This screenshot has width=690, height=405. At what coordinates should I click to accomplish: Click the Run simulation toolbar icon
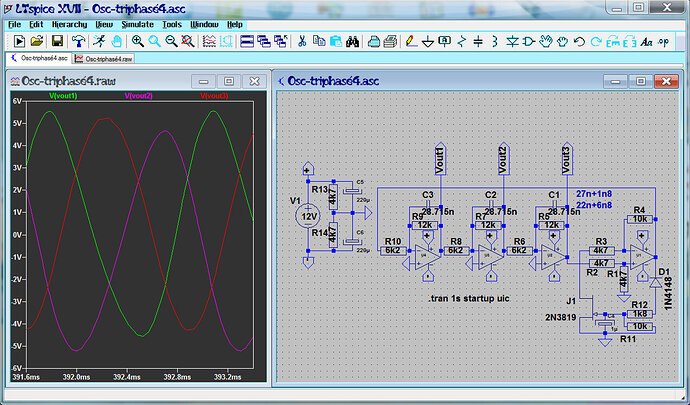19,41
